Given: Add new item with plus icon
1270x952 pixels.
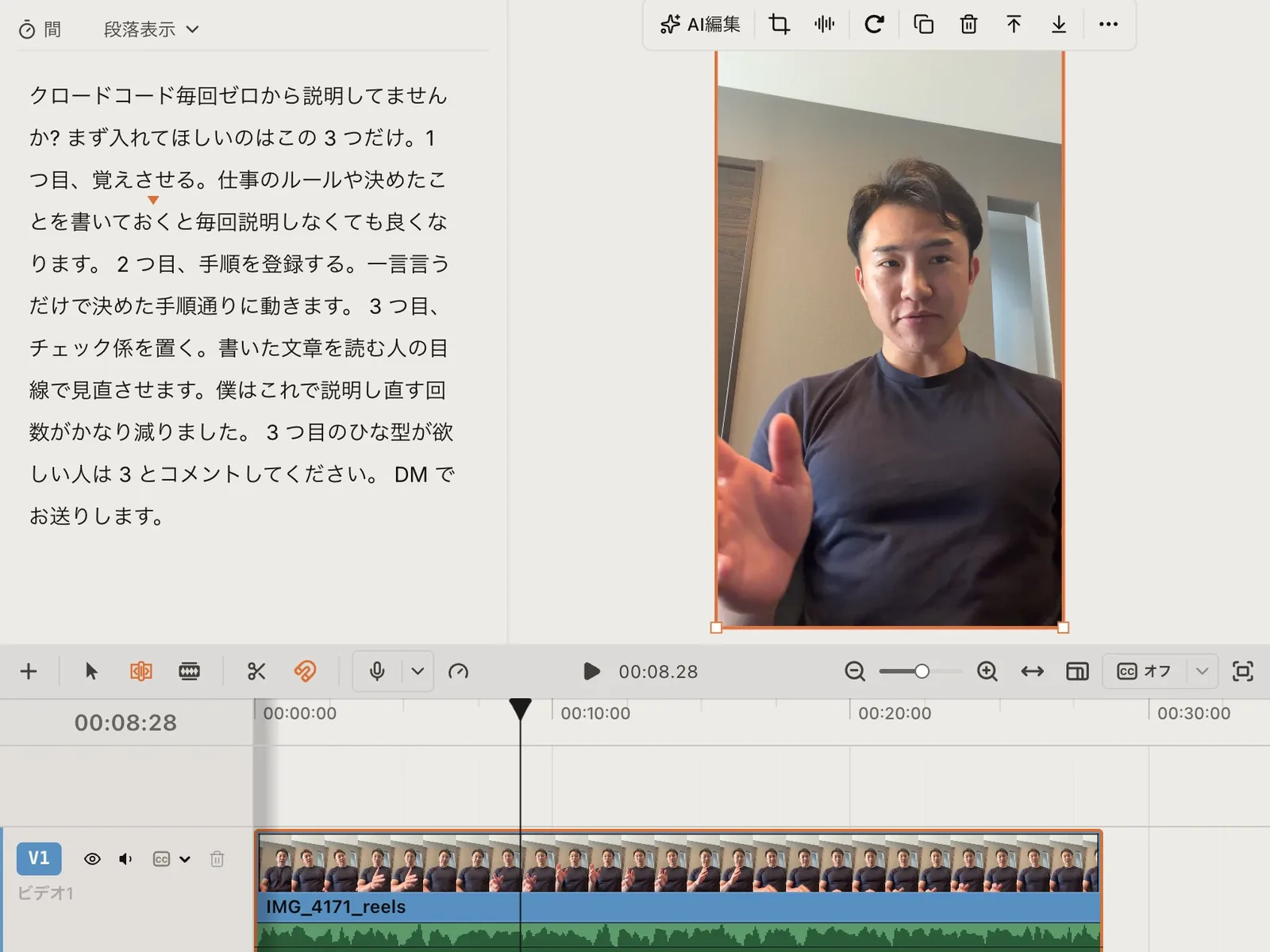Looking at the screenshot, I should (29, 671).
